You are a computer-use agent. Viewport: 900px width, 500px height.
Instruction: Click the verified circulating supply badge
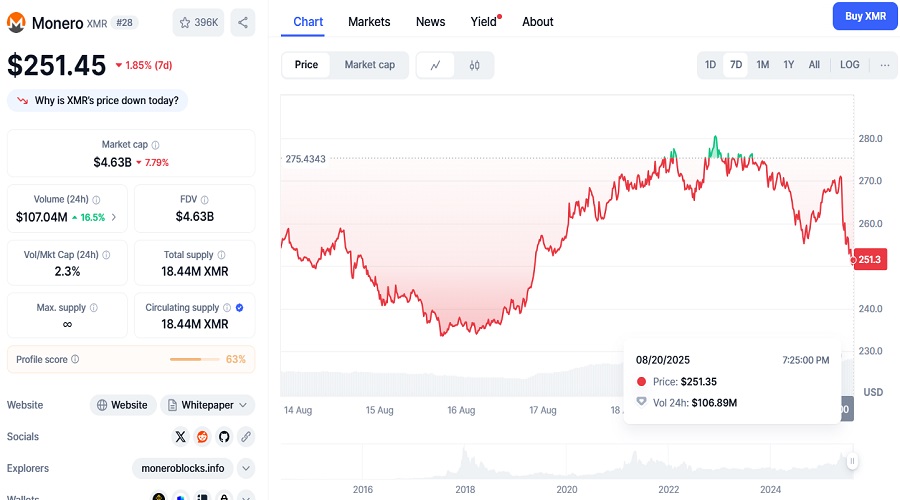[239, 308]
